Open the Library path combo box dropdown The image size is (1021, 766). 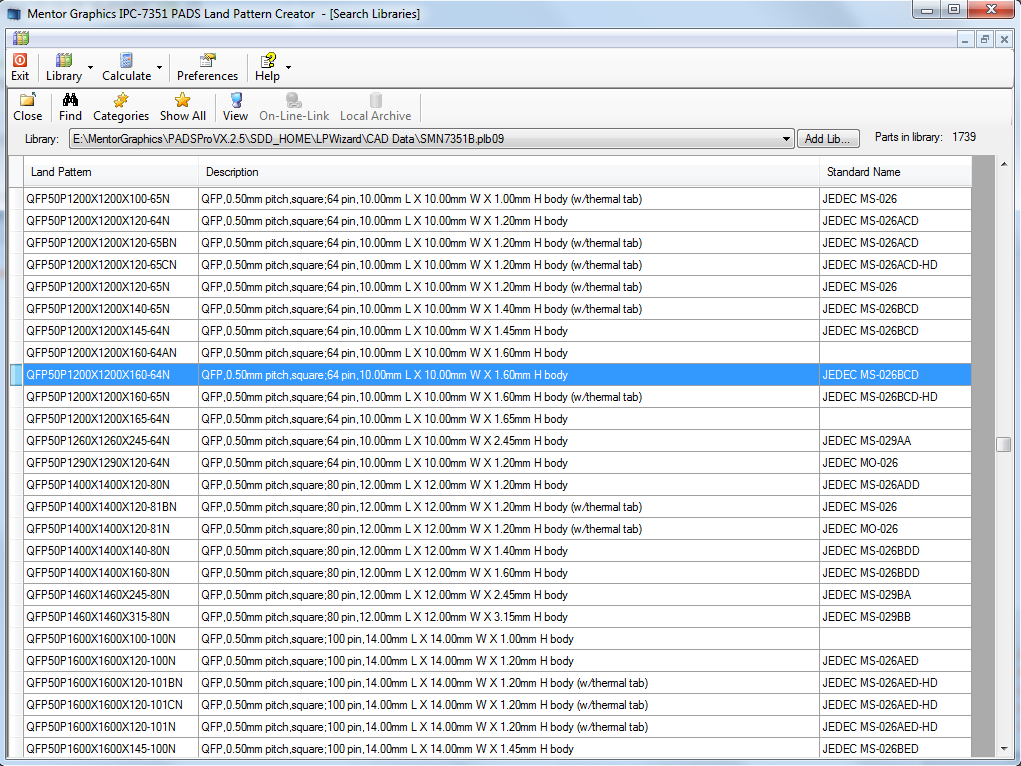coord(786,139)
